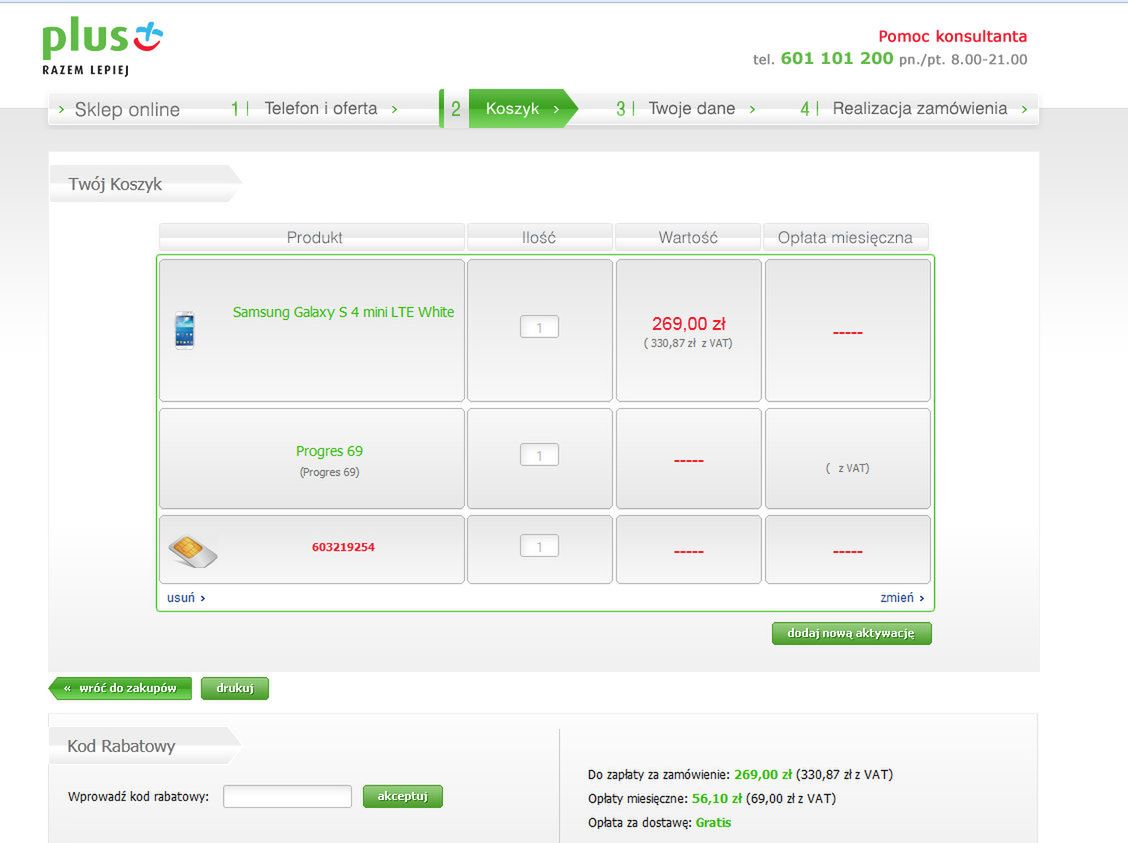Click the drukuj button
1128x843 pixels.
235,688
